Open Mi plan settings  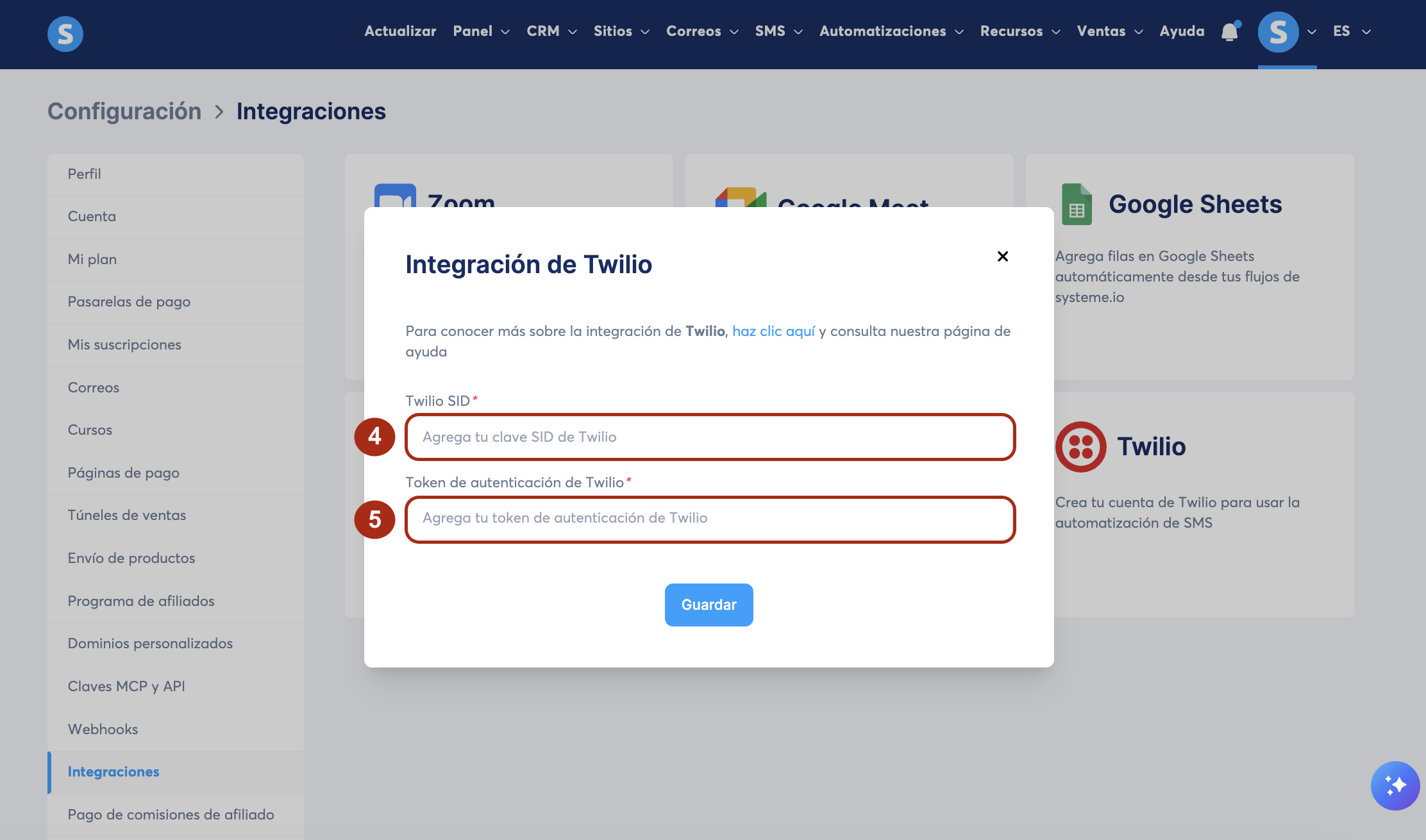point(176,260)
